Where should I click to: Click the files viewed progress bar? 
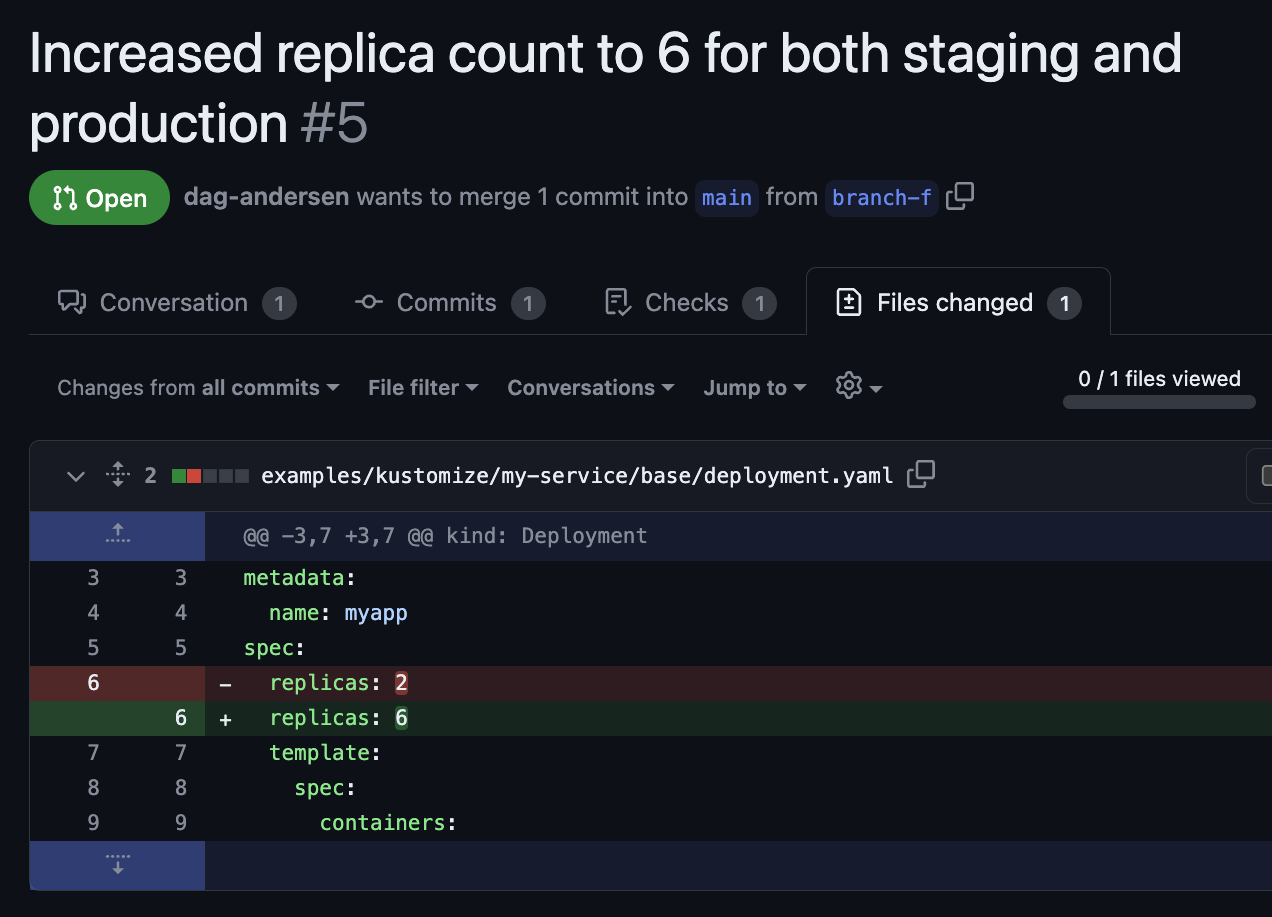point(1158,402)
